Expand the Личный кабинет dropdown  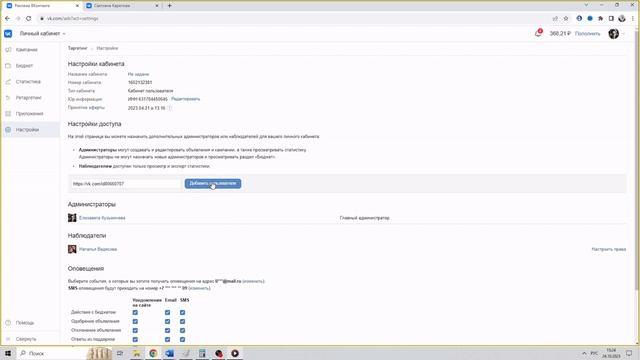click(x=42, y=33)
